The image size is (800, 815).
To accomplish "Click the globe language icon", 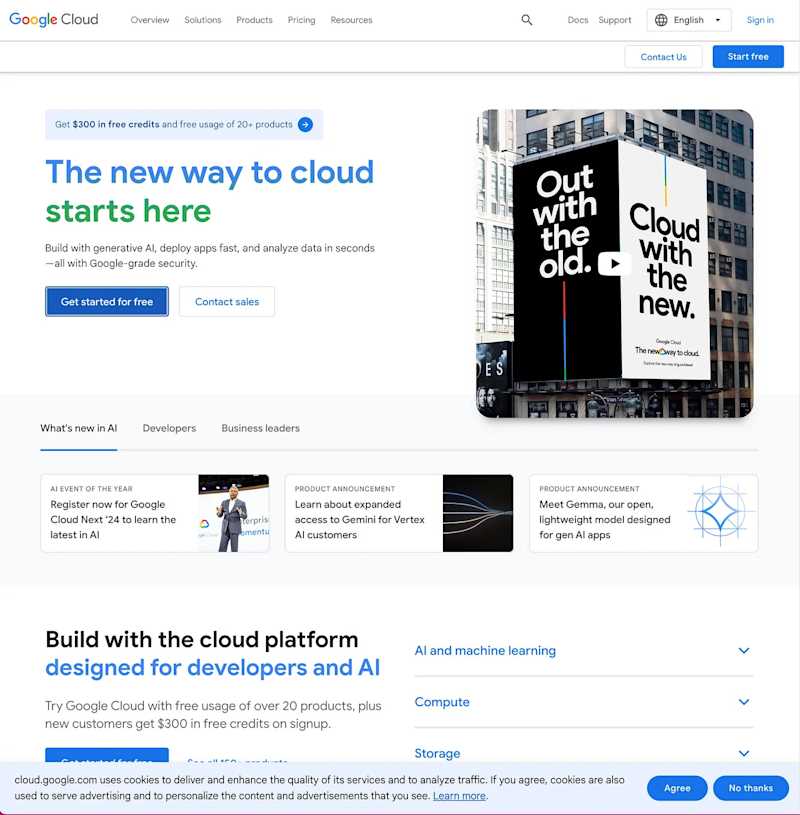I will click(x=661, y=20).
